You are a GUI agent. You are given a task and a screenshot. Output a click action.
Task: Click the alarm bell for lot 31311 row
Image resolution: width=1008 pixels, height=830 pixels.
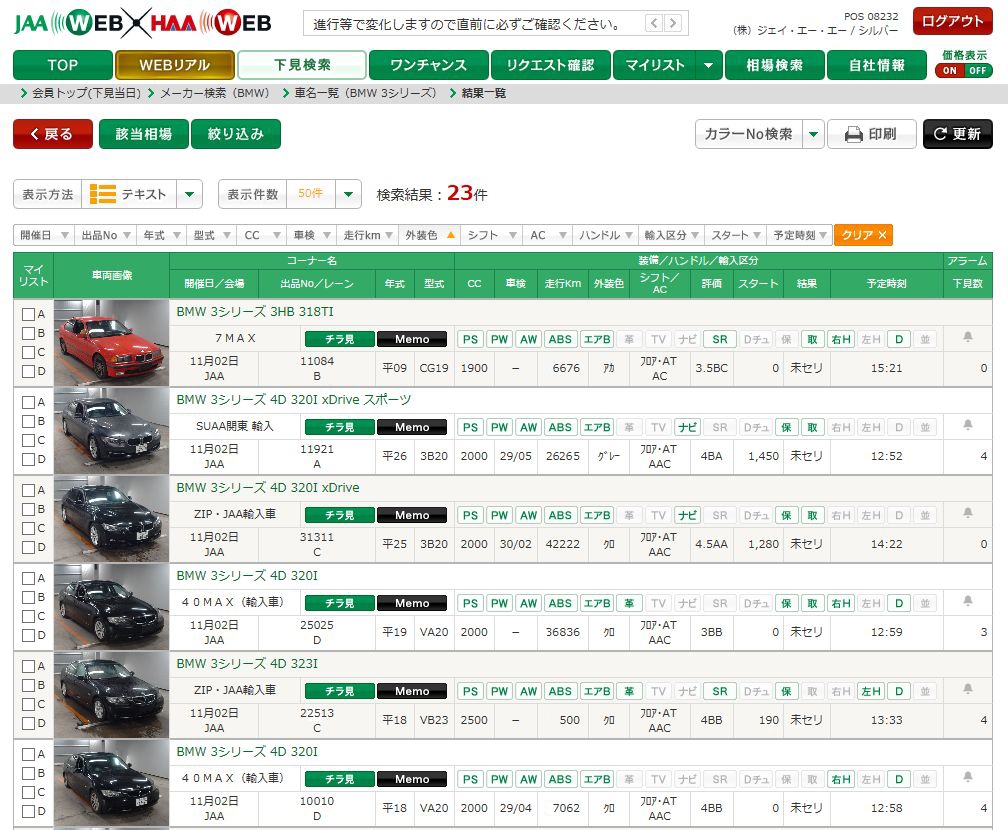pos(968,513)
